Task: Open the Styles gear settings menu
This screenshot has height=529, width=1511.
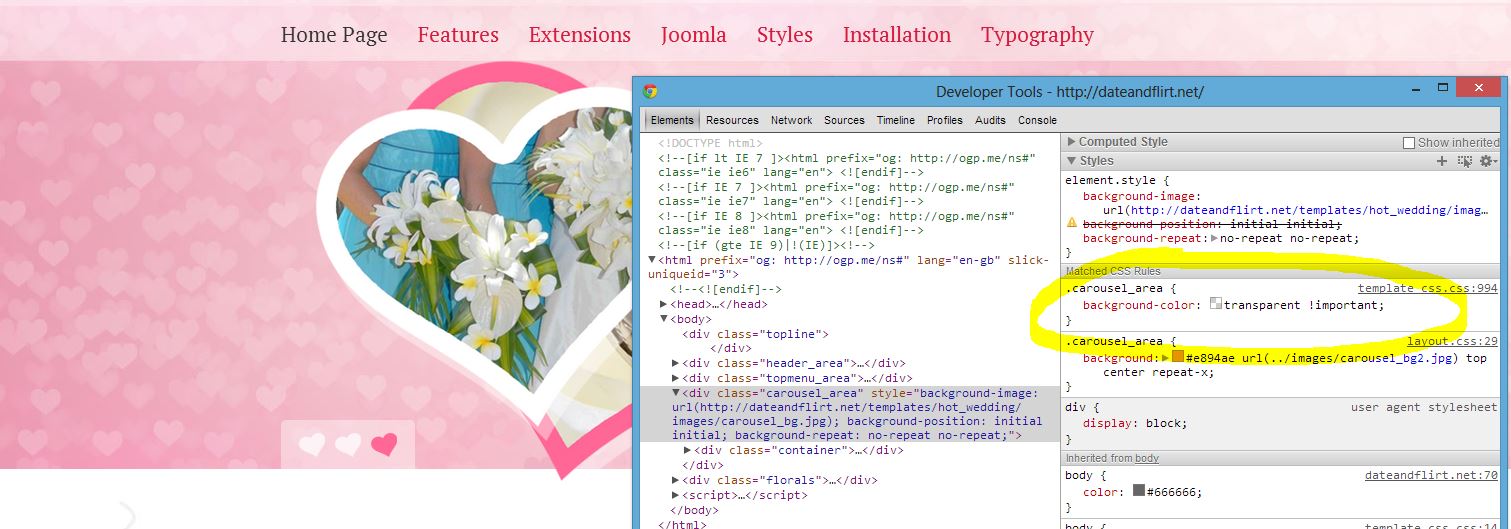Action: click(x=1488, y=161)
